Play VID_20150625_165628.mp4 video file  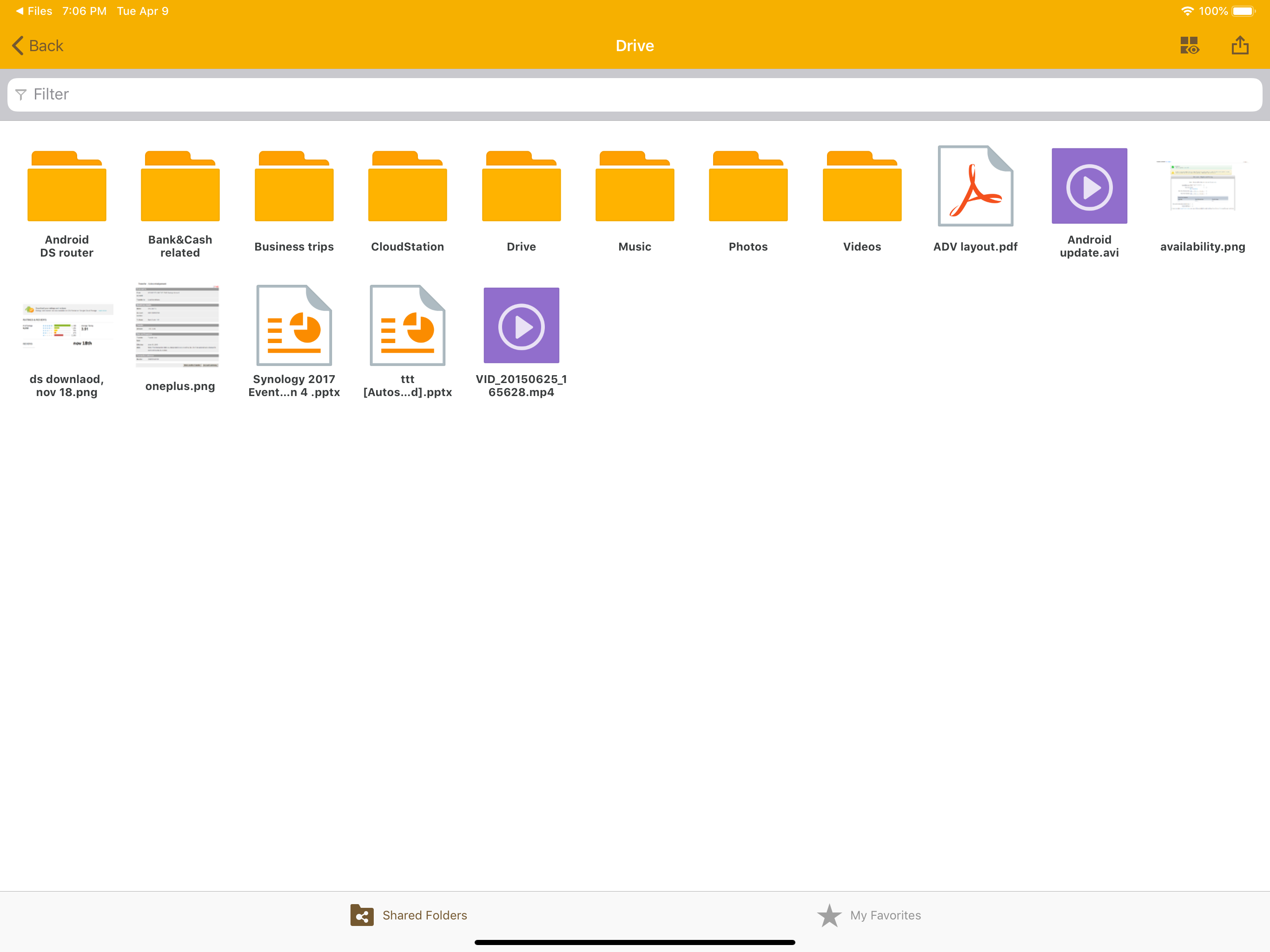tap(521, 325)
